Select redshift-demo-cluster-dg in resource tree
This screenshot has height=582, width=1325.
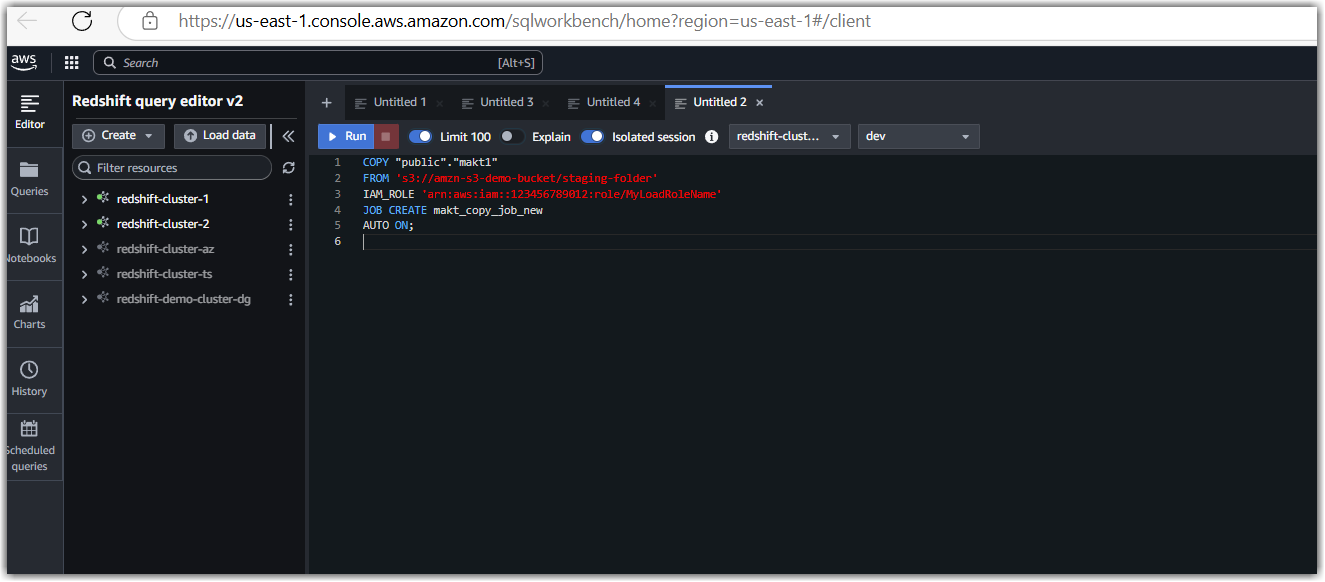coord(183,299)
